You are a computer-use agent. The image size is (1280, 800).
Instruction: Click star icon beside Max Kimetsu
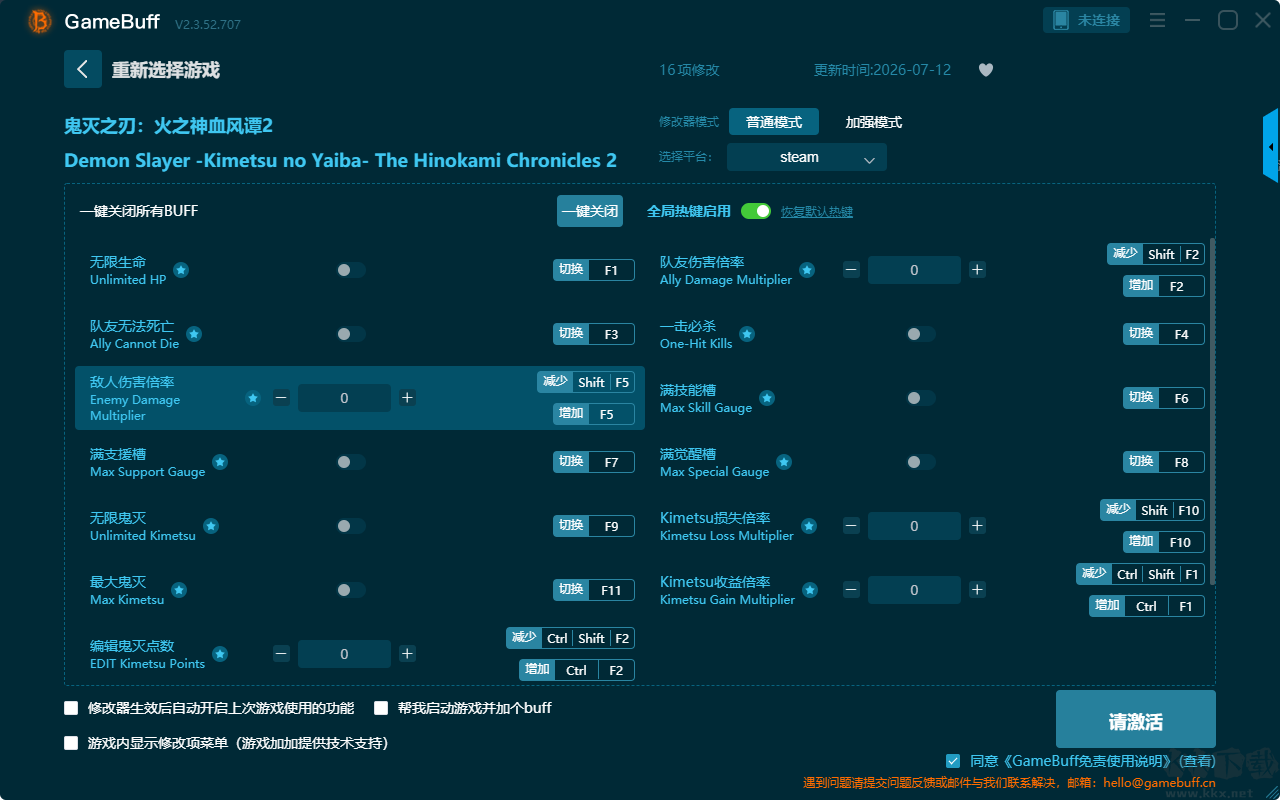[179, 590]
